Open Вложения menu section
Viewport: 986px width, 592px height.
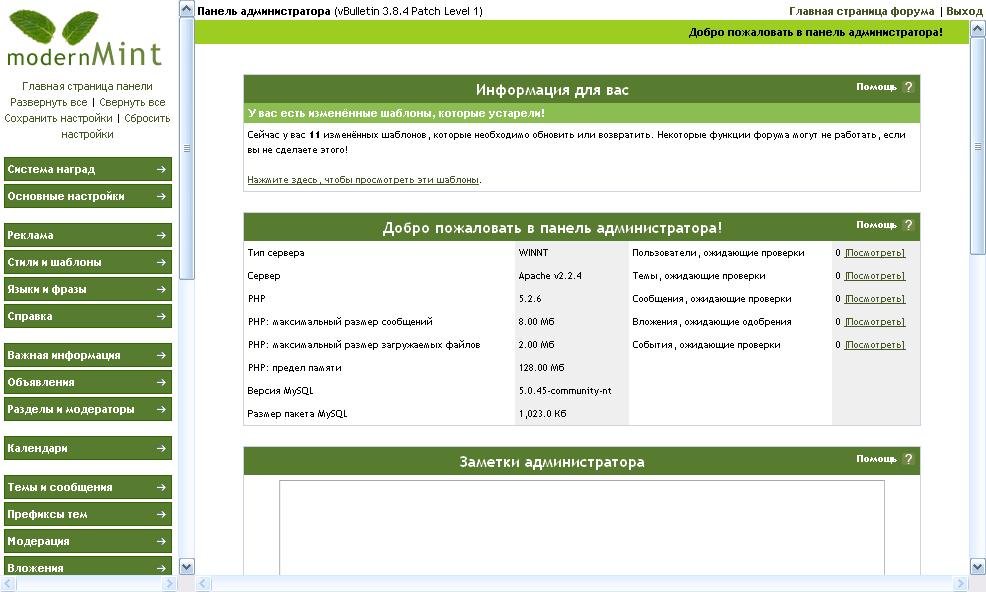tap(87, 566)
